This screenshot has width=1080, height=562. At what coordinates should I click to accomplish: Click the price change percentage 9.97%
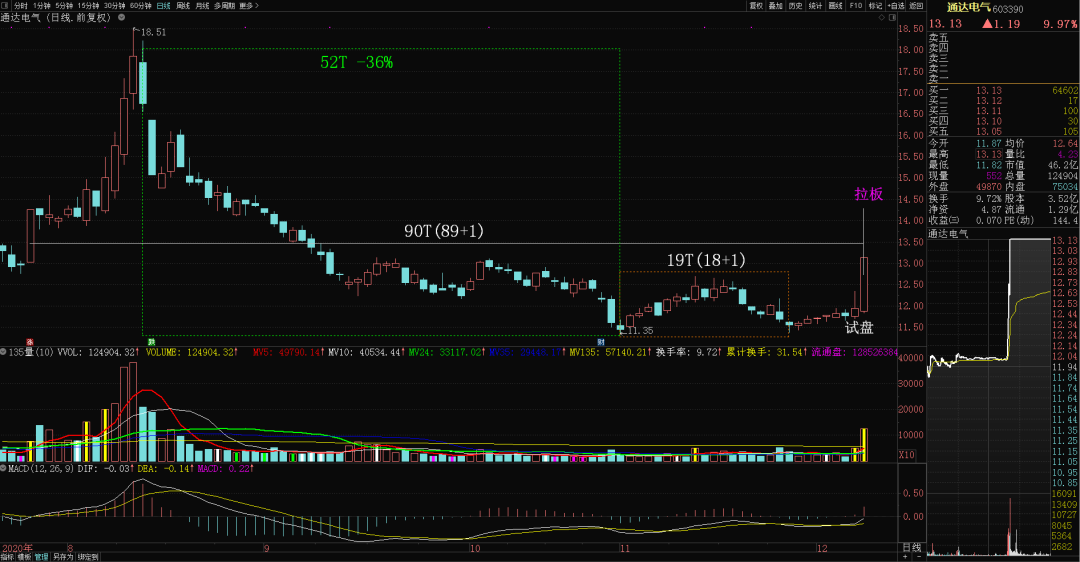point(1059,23)
